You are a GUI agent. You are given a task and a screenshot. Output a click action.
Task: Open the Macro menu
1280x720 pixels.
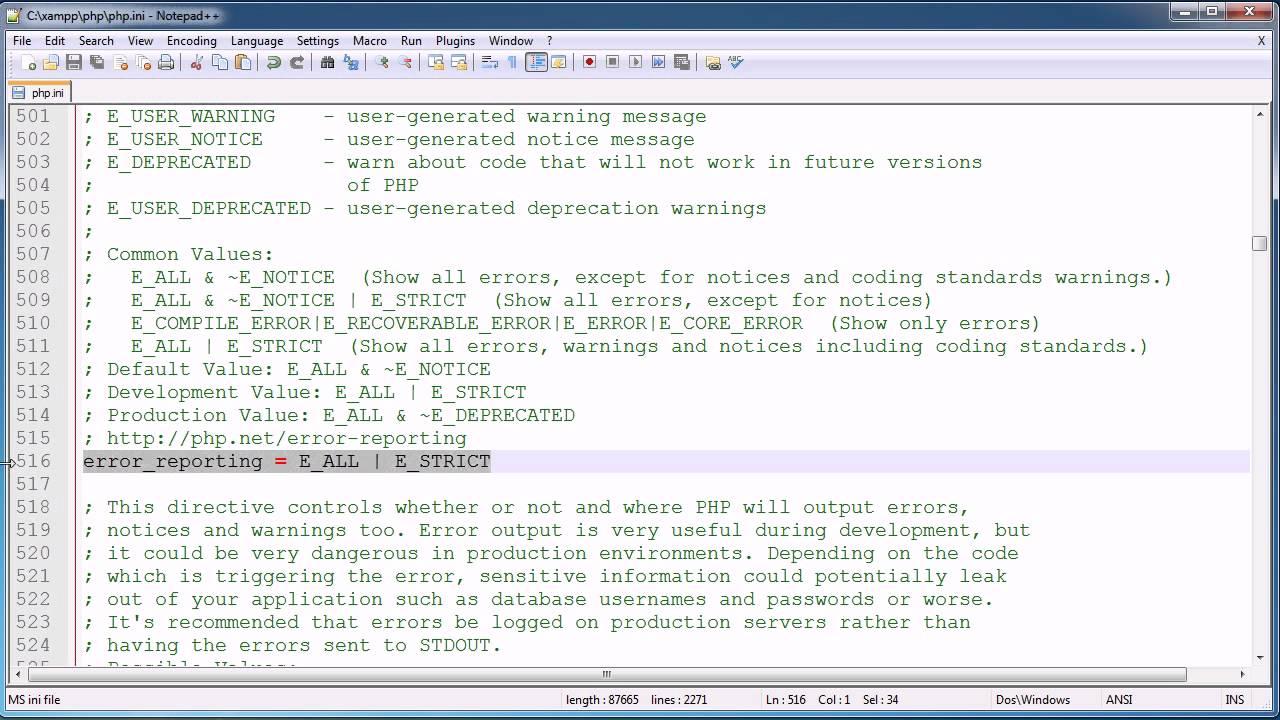pyautogui.click(x=370, y=41)
